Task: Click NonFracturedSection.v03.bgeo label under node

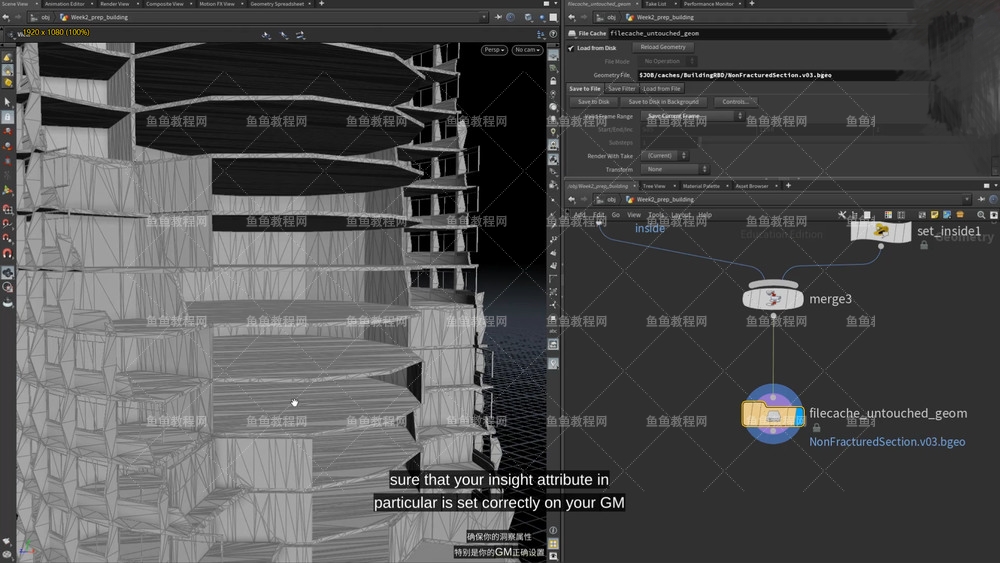Action: 887,442
